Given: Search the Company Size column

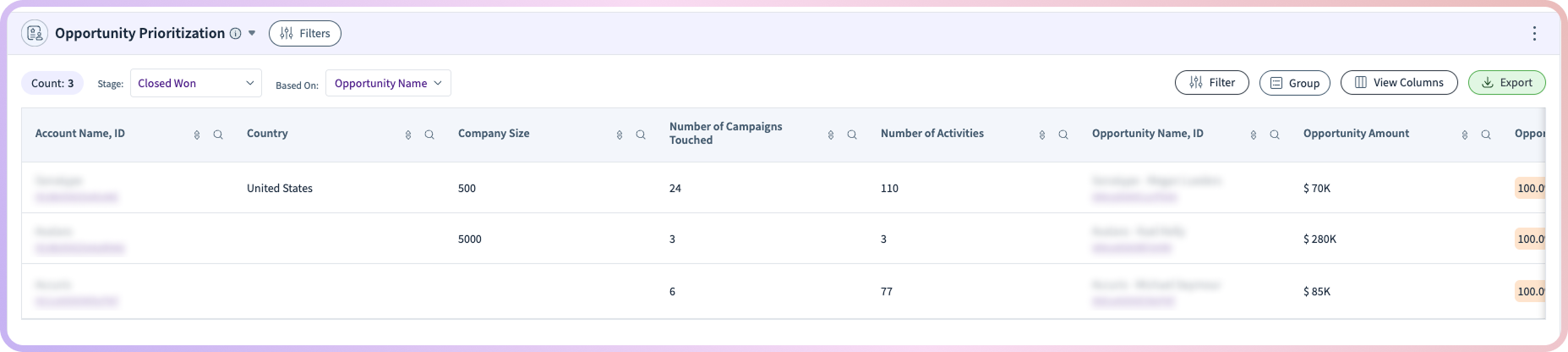Looking at the screenshot, I should click(x=641, y=135).
